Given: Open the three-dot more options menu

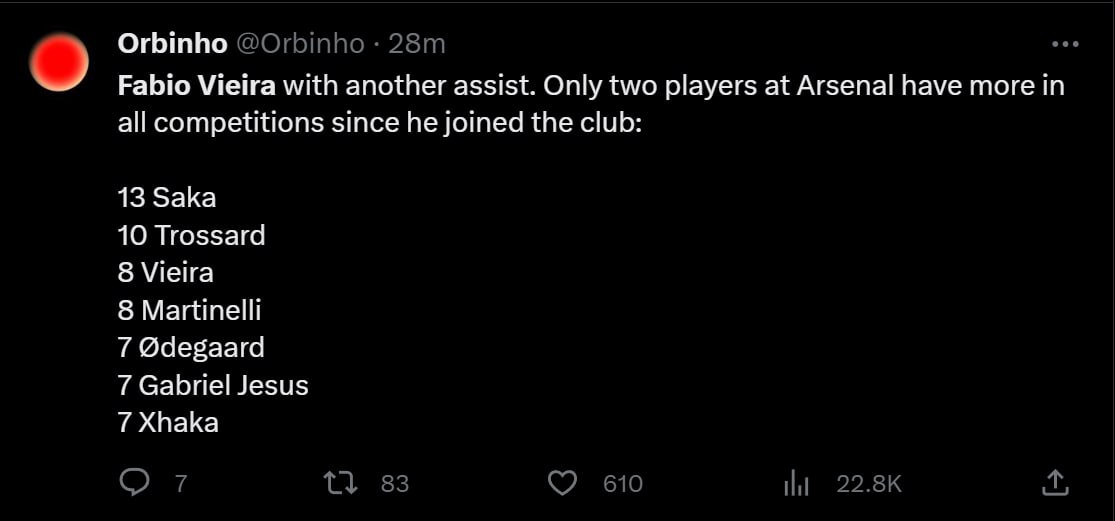Looking at the screenshot, I should point(1065,45).
